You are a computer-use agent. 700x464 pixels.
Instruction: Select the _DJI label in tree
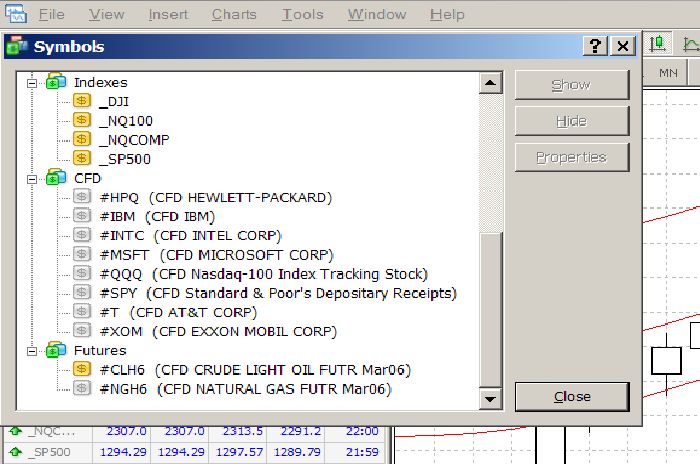click(x=114, y=102)
